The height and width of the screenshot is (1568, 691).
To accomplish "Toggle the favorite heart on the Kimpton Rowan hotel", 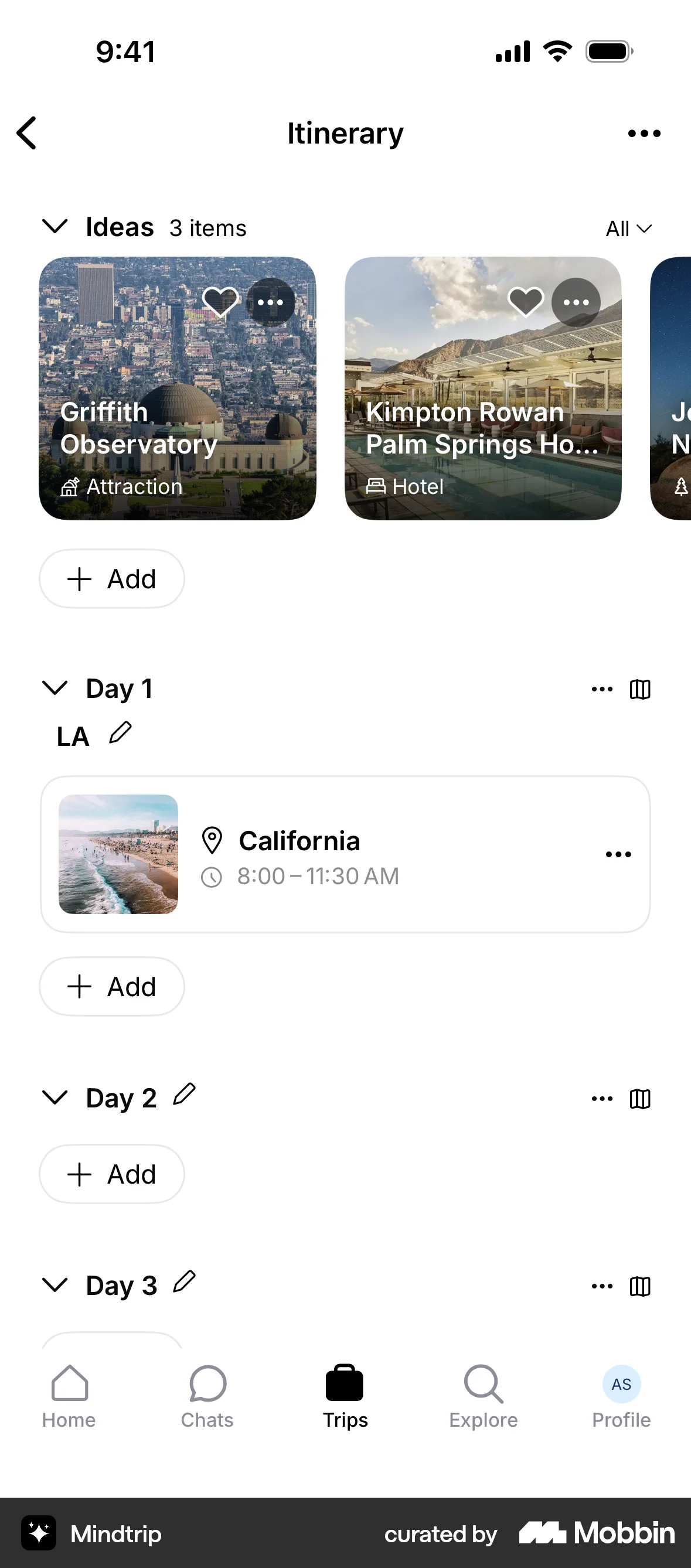I will pos(526,301).
